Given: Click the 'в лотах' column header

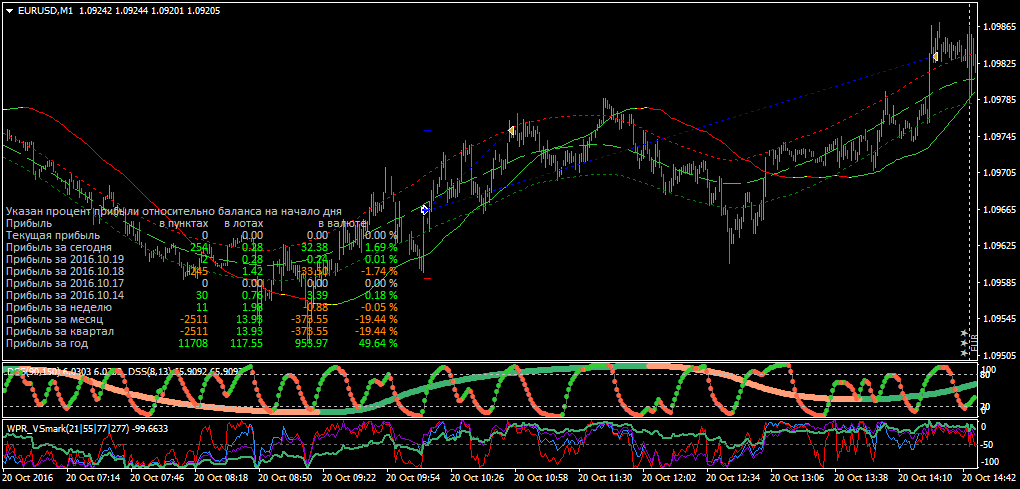Looking at the screenshot, I should point(244,223).
